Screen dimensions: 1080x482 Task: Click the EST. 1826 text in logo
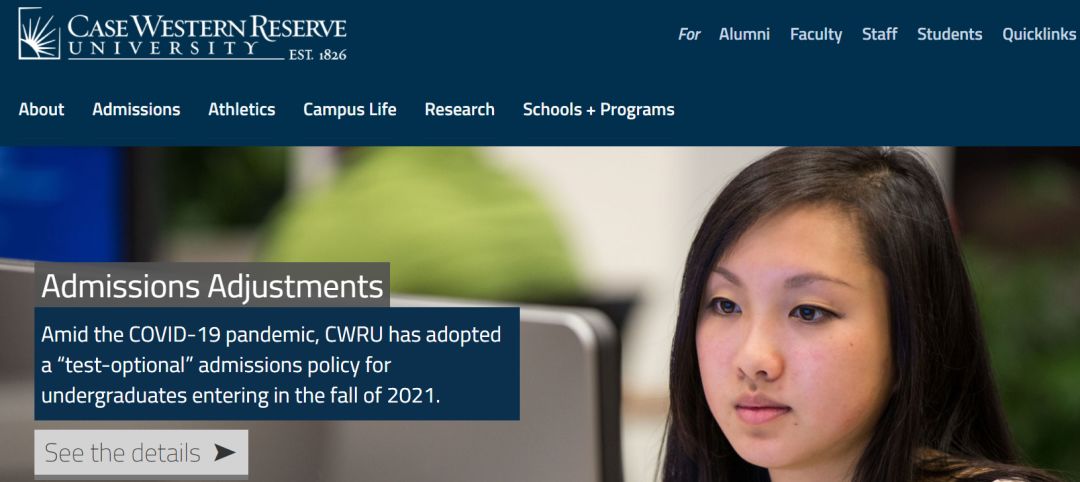point(317,55)
